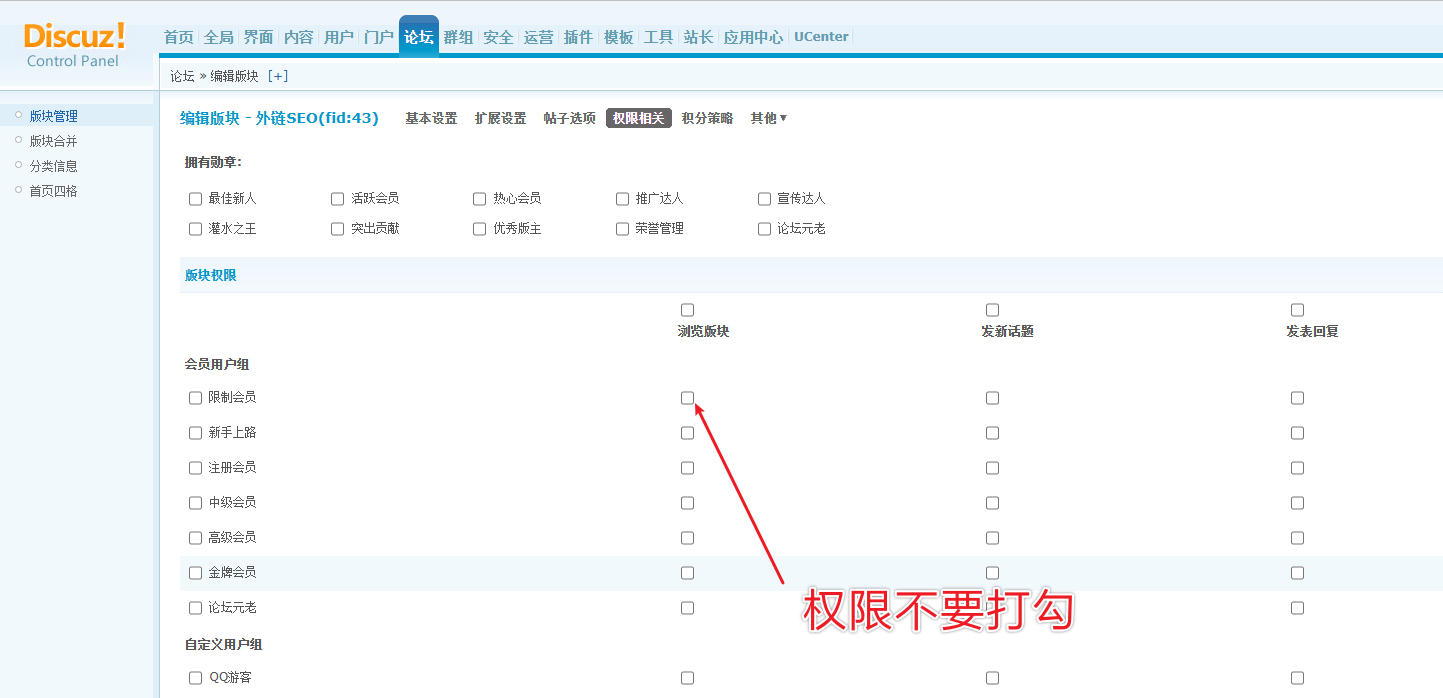This screenshot has width=1443, height=698.
Task: Check the 高级会员 row checkbox
Action: tap(196, 538)
